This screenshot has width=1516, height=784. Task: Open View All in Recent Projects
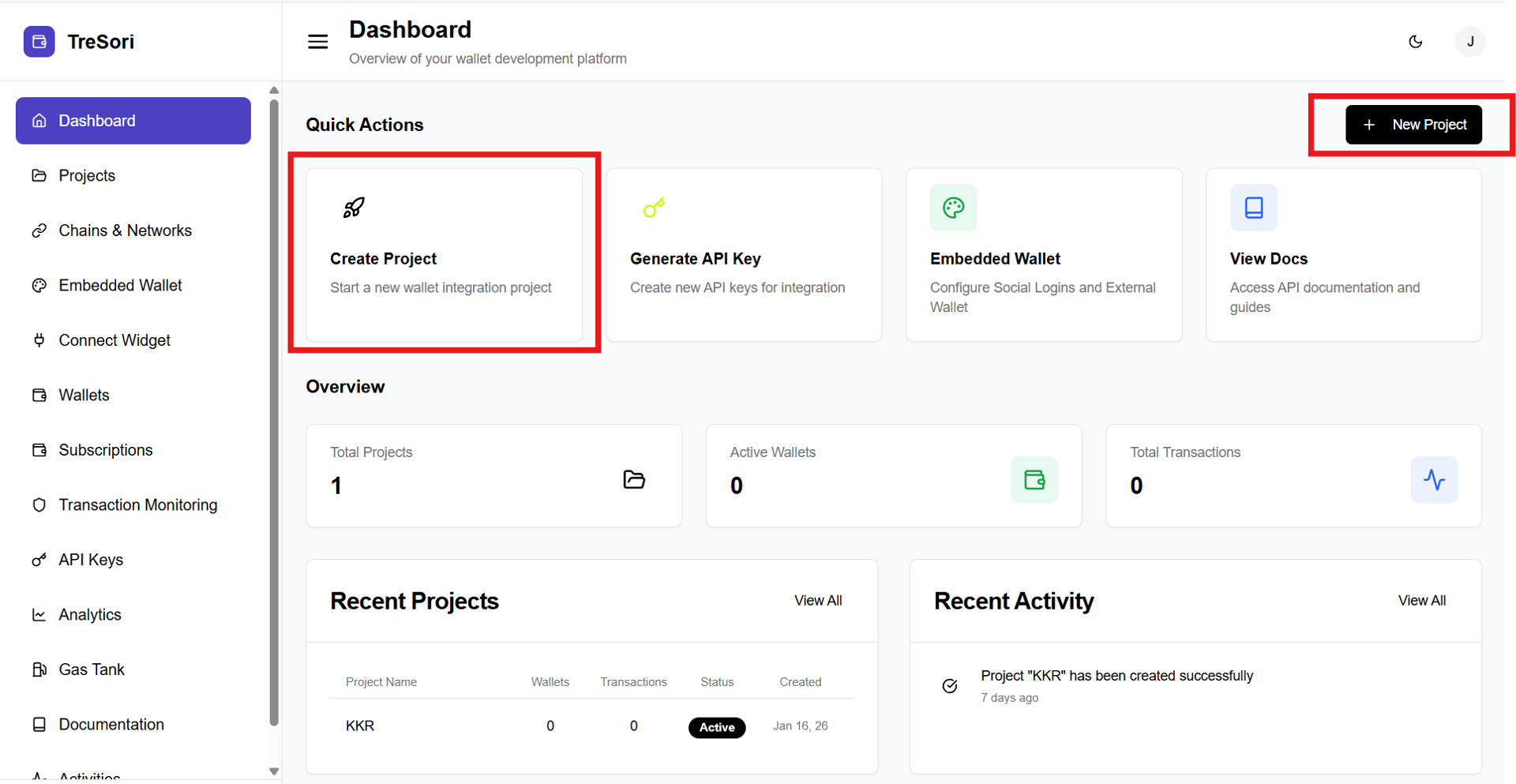(818, 601)
